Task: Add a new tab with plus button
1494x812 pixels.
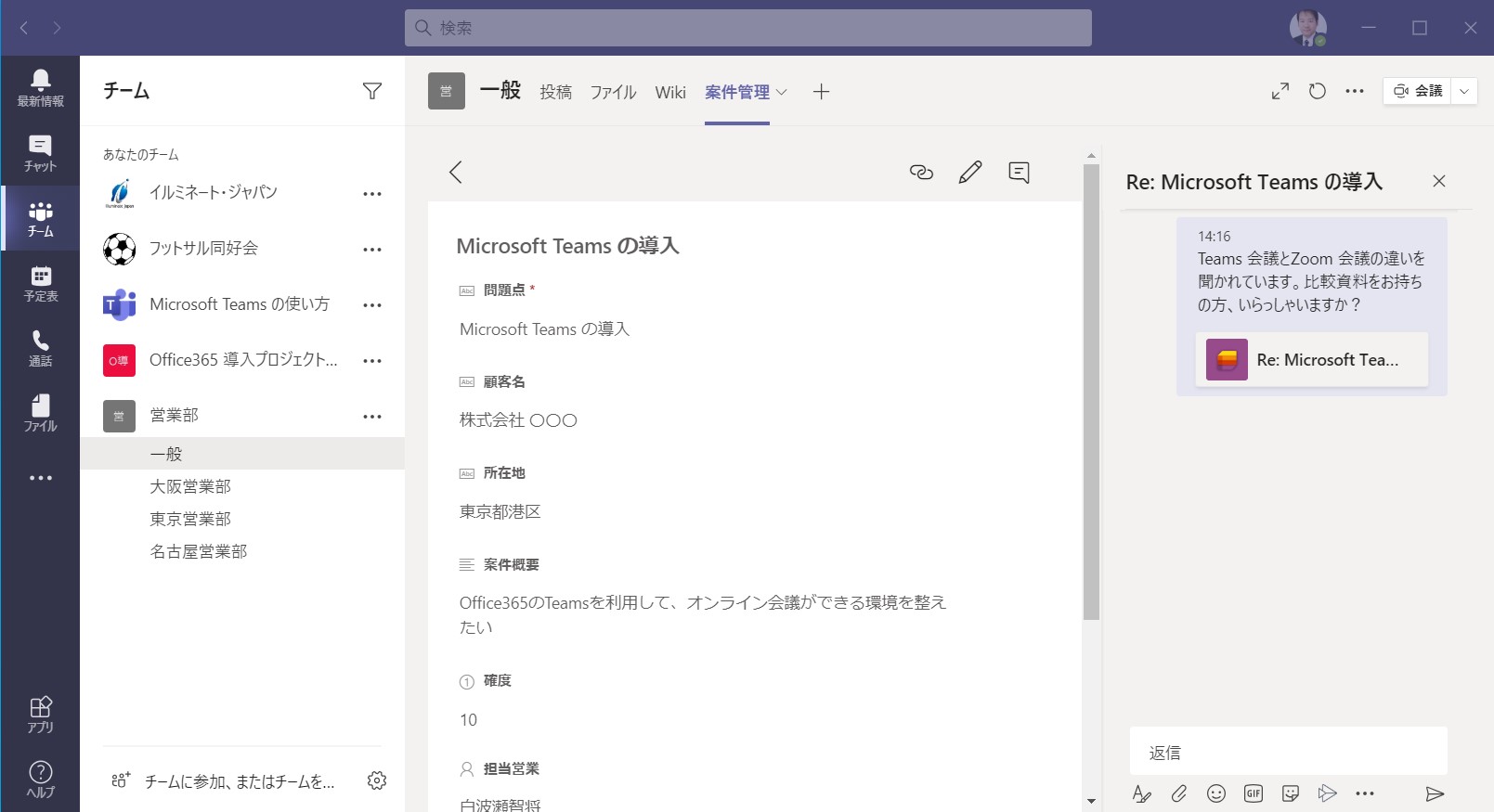Action: click(821, 92)
